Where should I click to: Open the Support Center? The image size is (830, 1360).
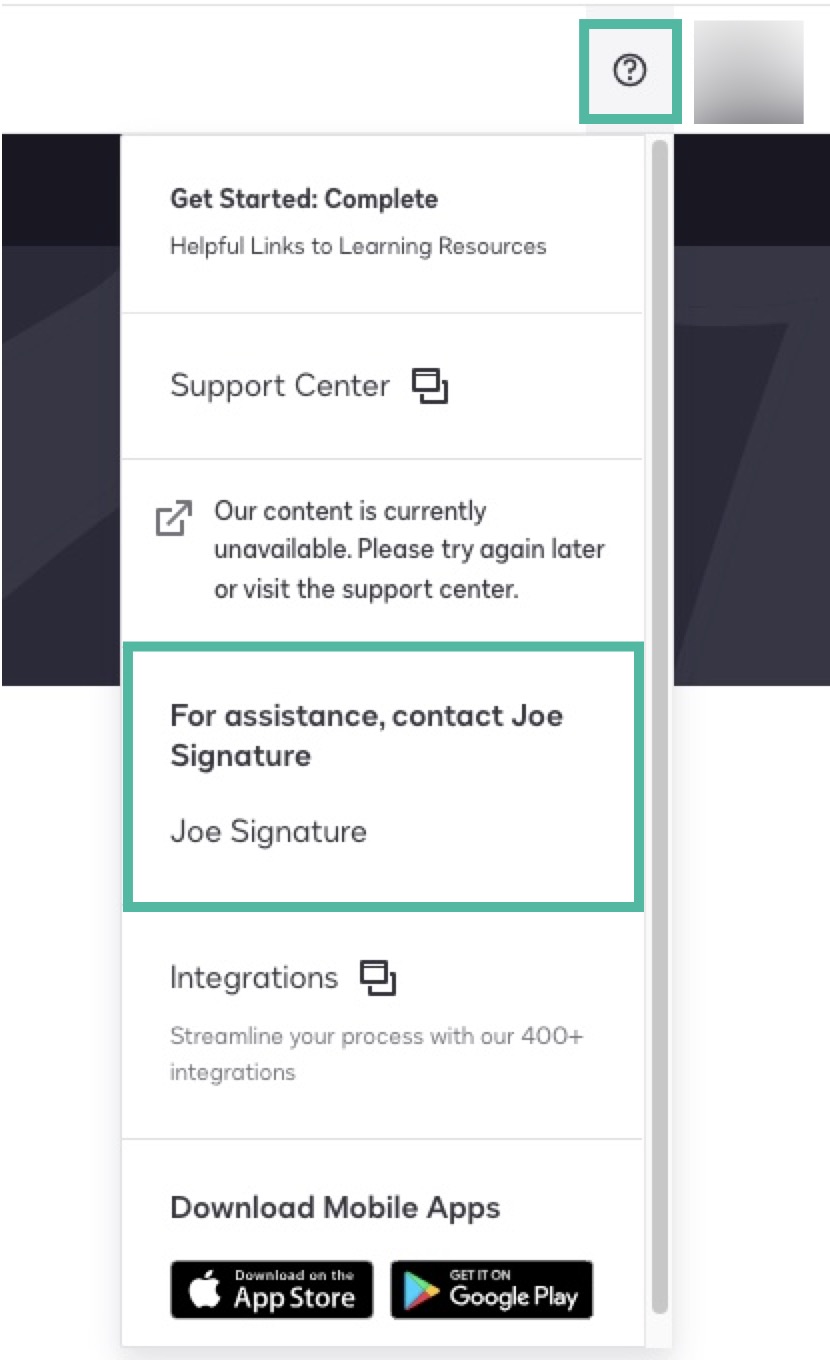280,386
